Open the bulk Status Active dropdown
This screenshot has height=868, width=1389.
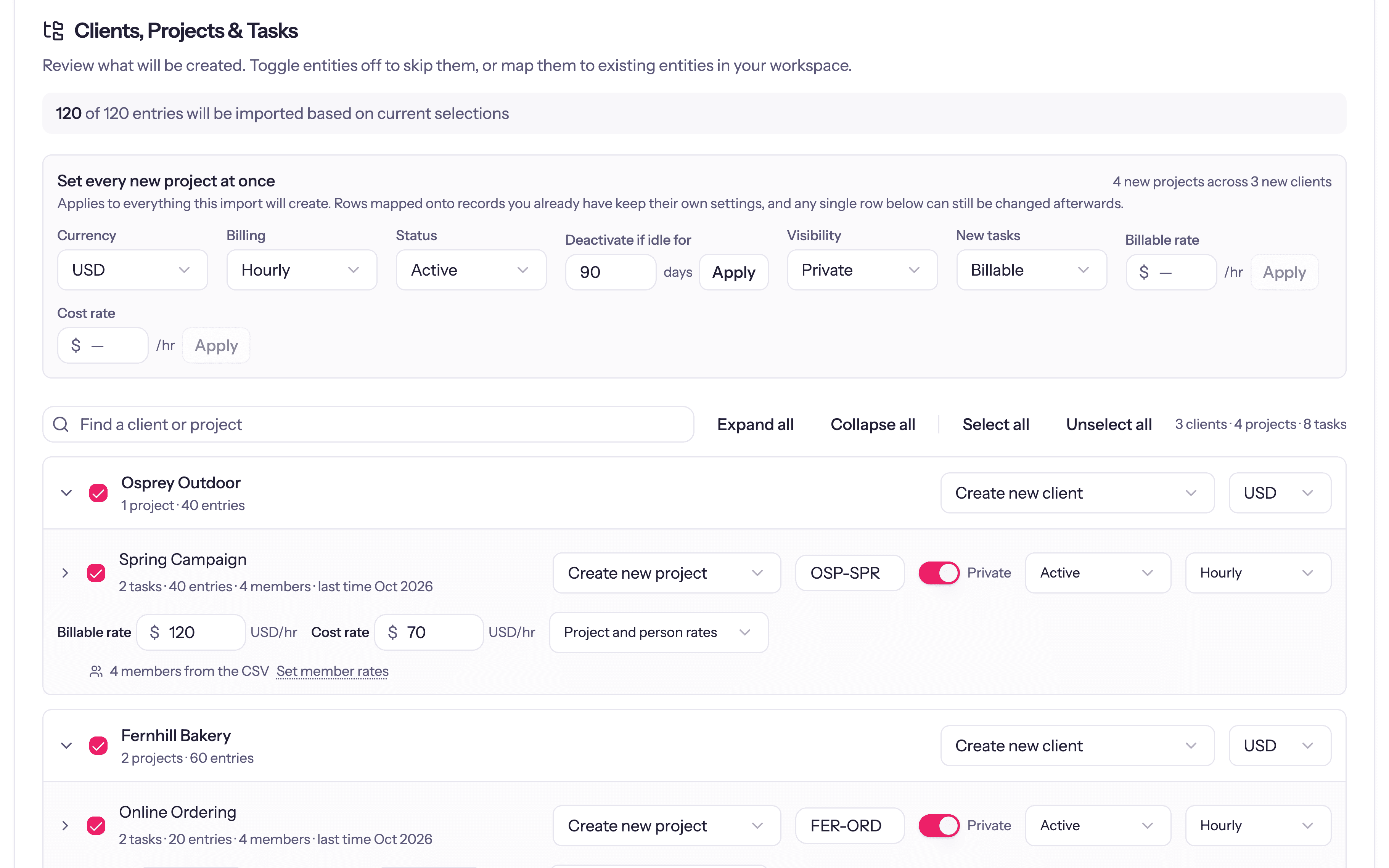point(471,270)
